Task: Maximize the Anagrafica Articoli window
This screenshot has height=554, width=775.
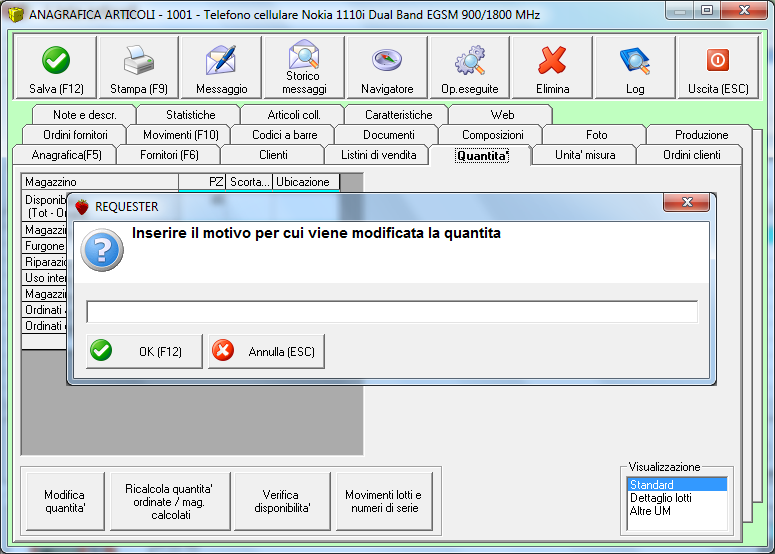Action: pos(707,10)
